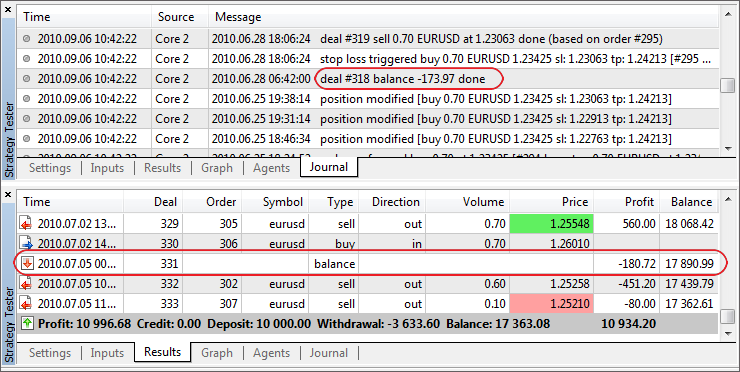The width and height of the screenshot is (740, 372).
Task: Open Inputs tab in upper panel
Action: tap(107, 168)
